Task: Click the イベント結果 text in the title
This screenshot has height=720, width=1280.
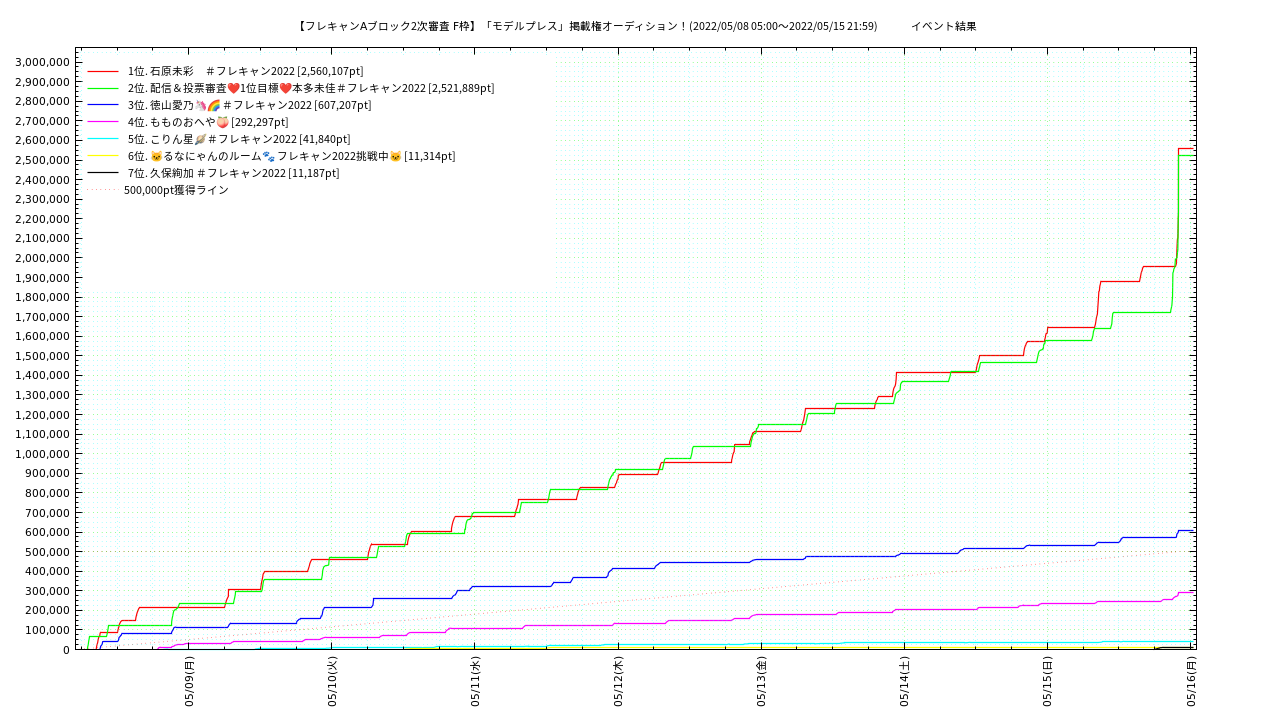Action: 943,26
